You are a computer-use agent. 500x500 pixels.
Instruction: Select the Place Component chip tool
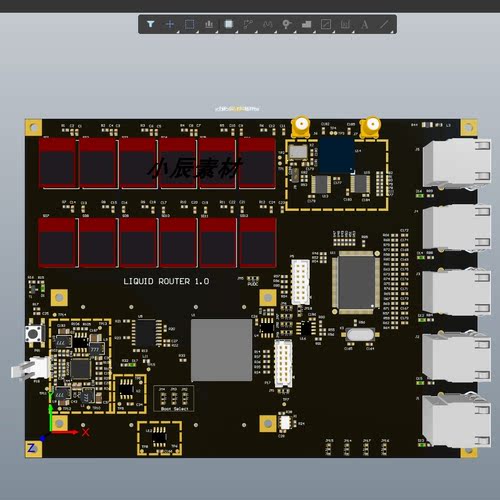tap(229, 24)
